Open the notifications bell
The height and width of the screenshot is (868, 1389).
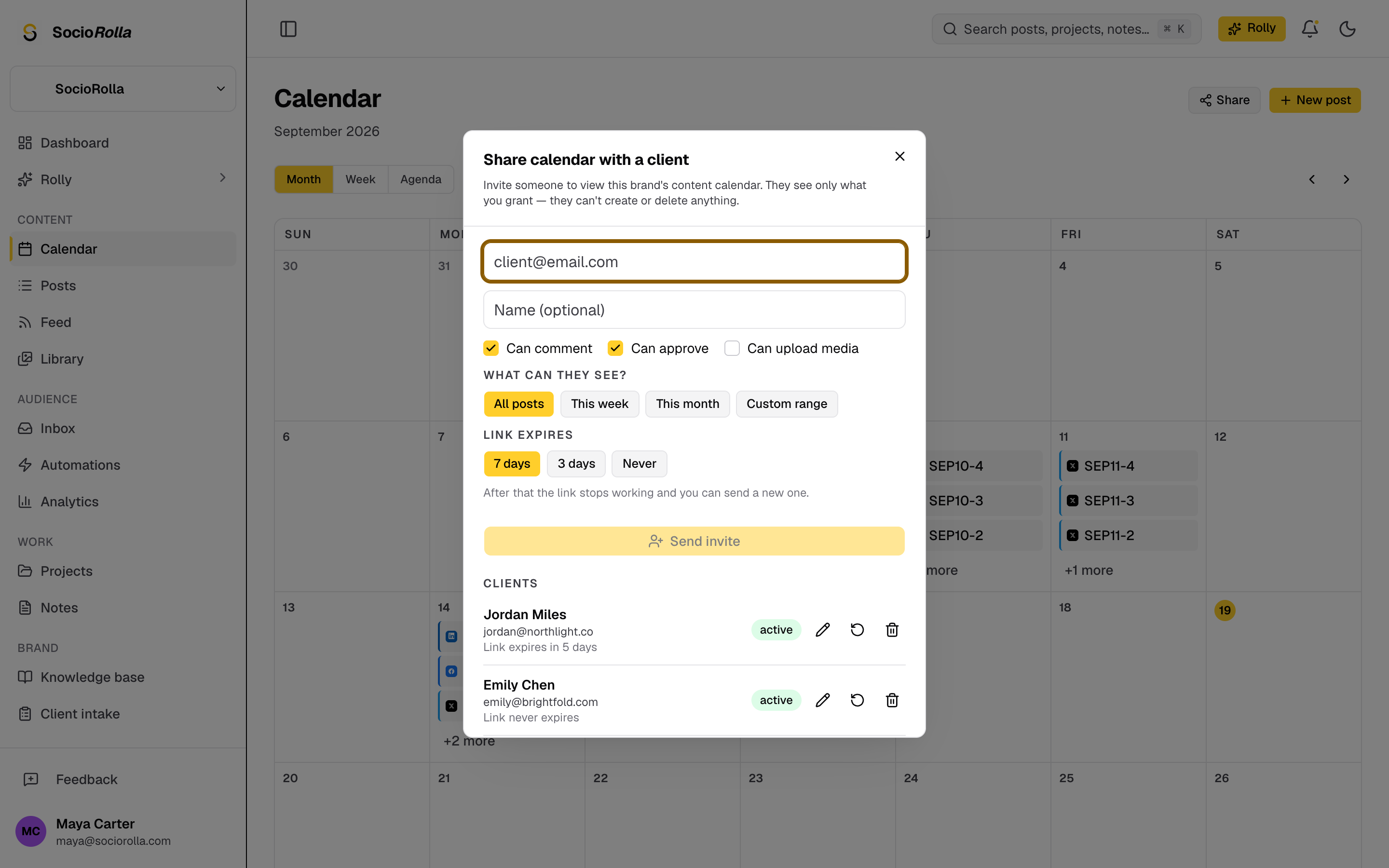tap(1309, 29)
